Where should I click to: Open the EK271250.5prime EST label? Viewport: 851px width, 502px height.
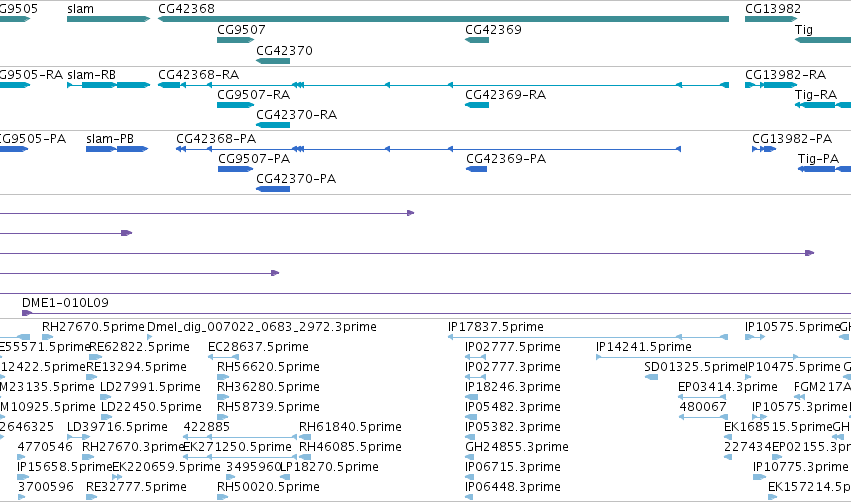(238, 448)
